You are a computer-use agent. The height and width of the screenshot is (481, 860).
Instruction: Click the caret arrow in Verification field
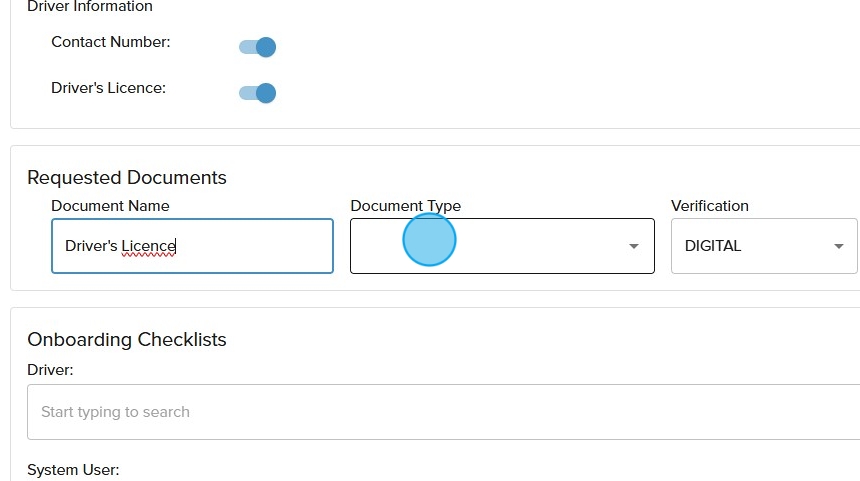(x=838, y=247)
